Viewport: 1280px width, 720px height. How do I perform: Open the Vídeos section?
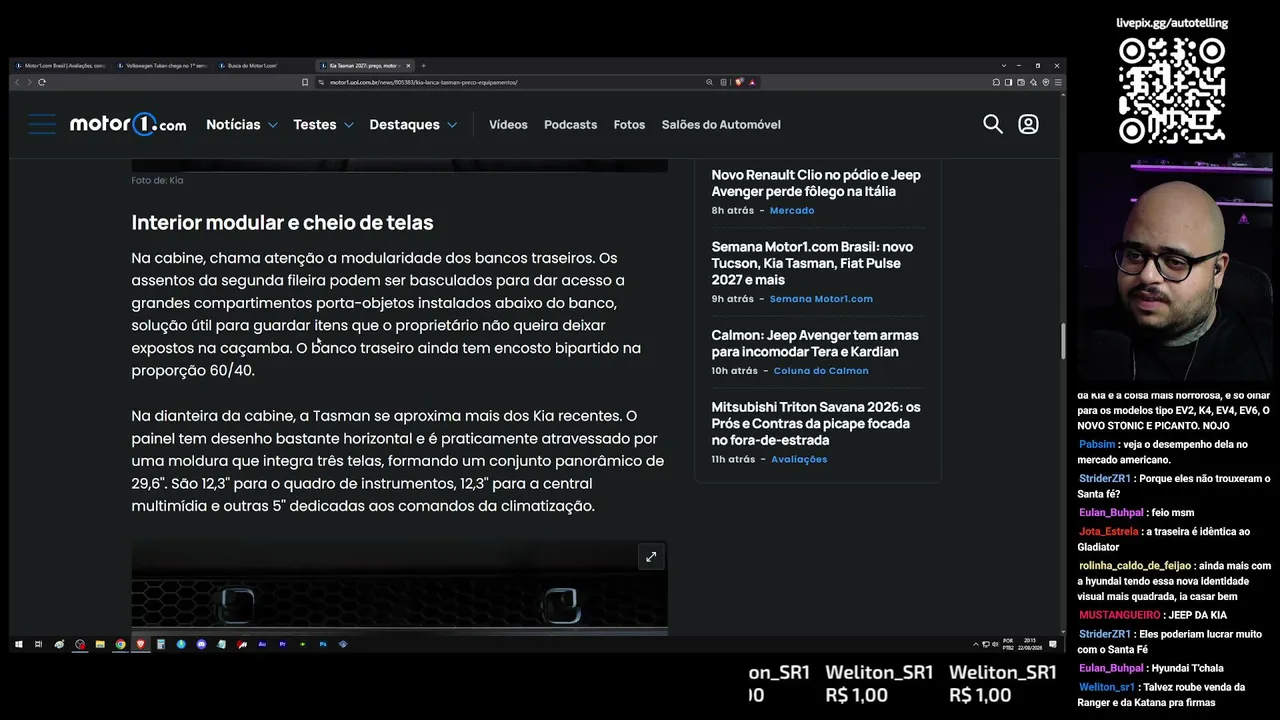coord(508,124)
